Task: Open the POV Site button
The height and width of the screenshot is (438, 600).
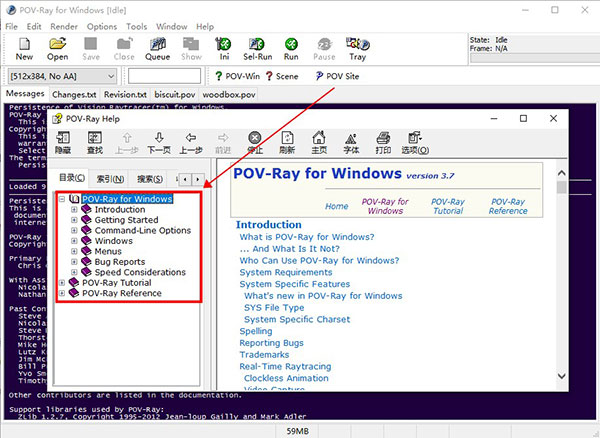Action: pos(337,76)
